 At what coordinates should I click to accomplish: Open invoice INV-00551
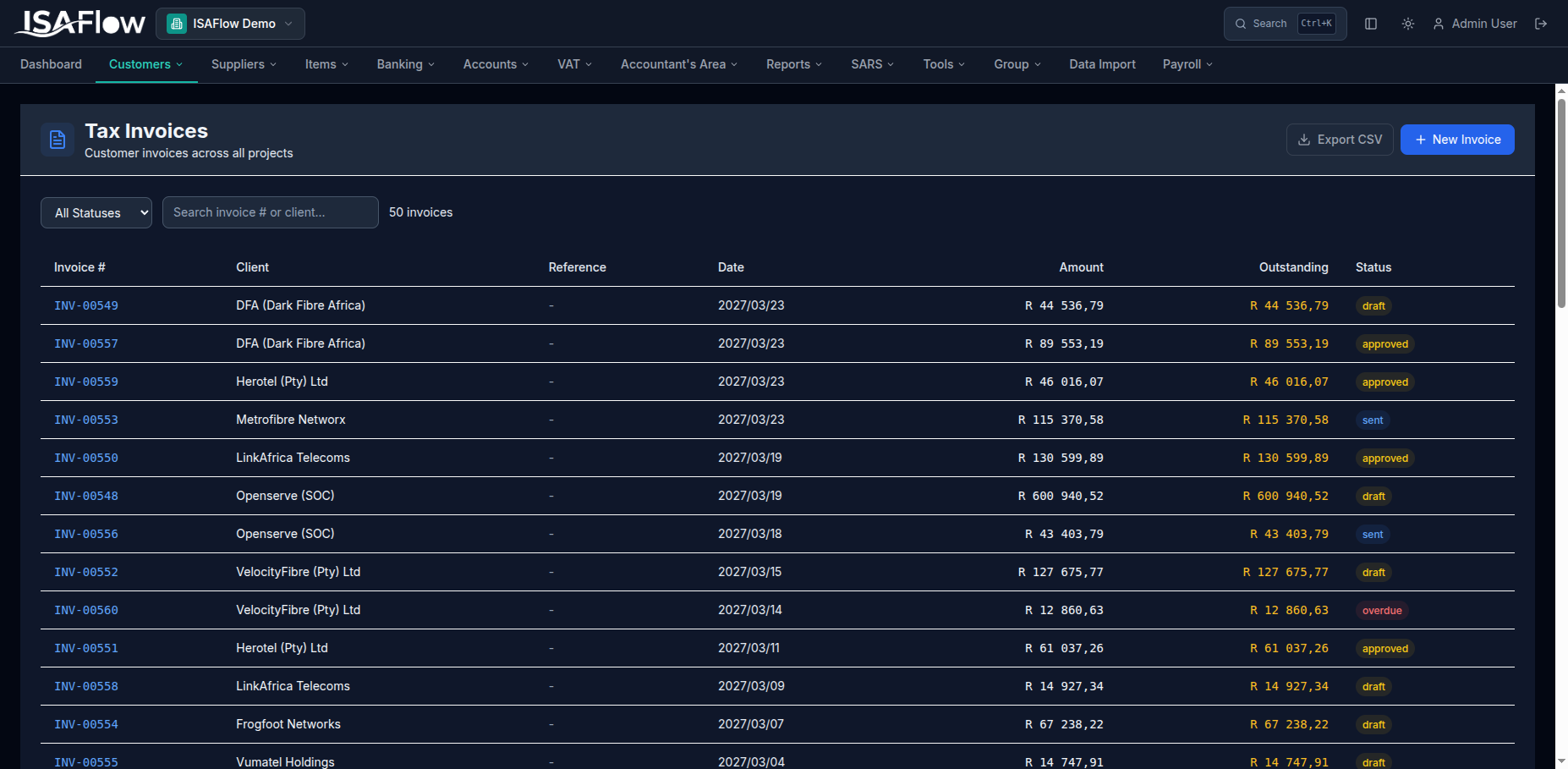86,648
